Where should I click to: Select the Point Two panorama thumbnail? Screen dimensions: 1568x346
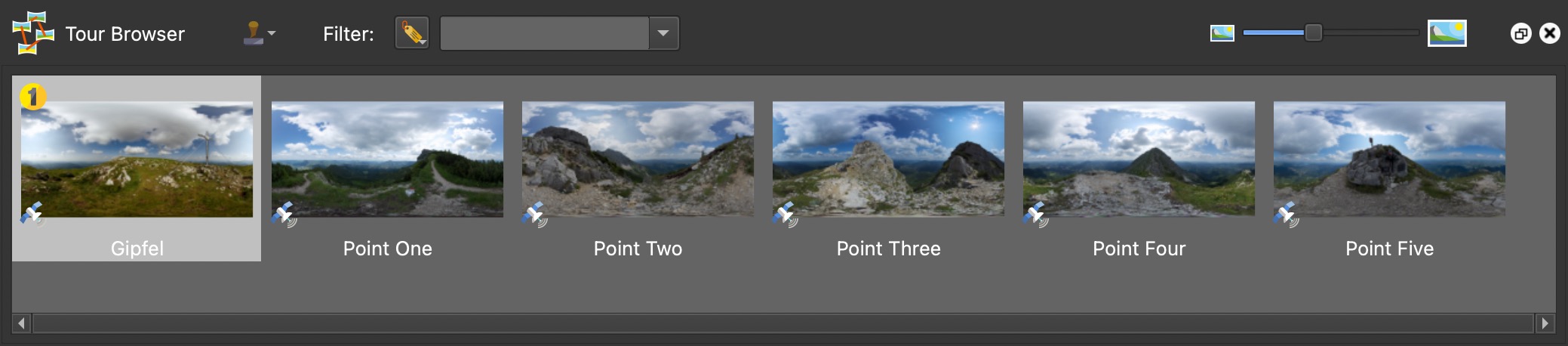638,159
